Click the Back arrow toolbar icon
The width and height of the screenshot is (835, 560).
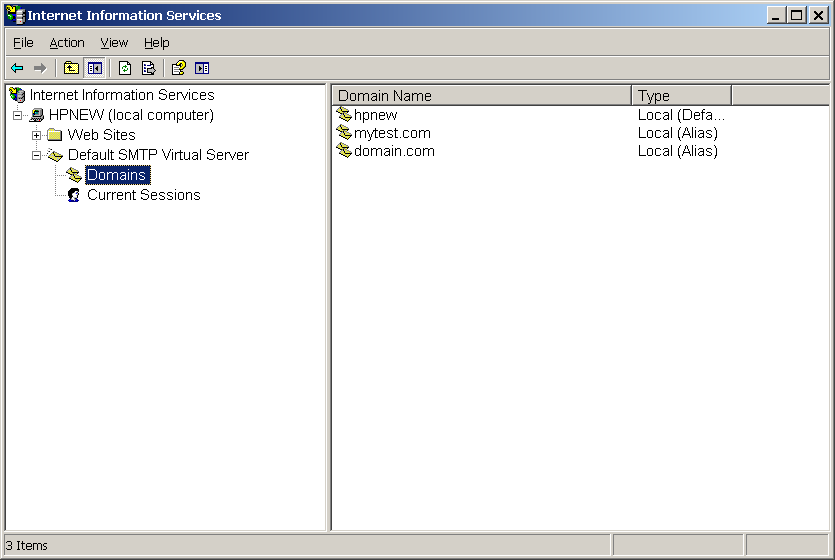(17, 68)
